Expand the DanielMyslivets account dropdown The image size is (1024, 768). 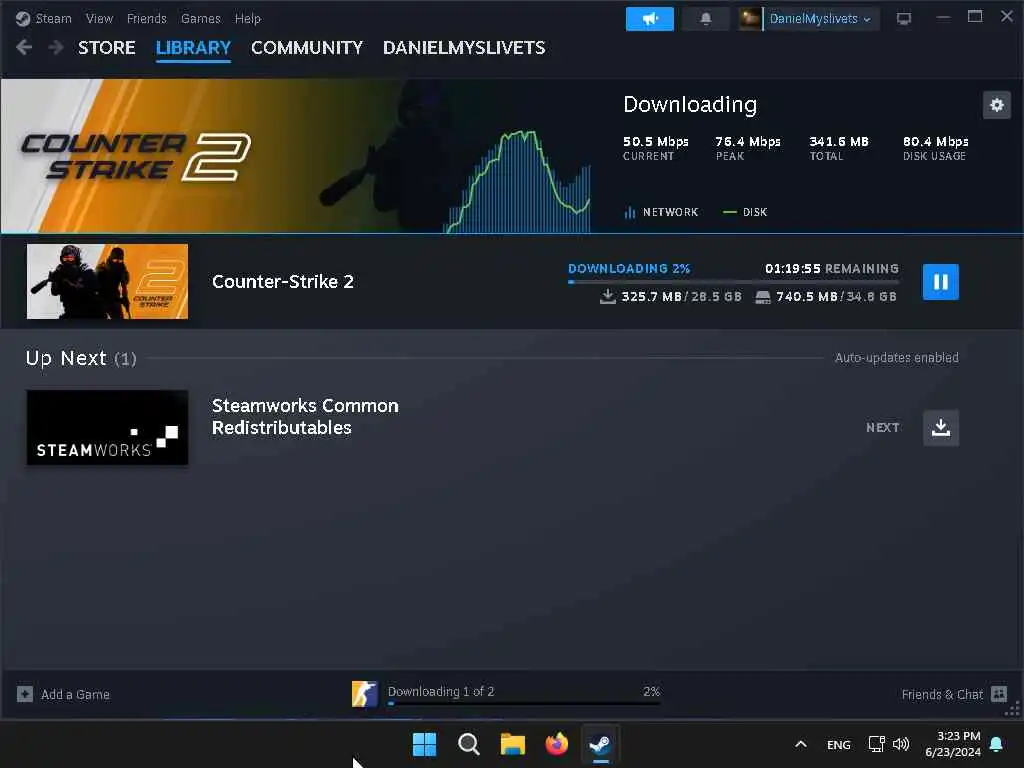[820, 19]
